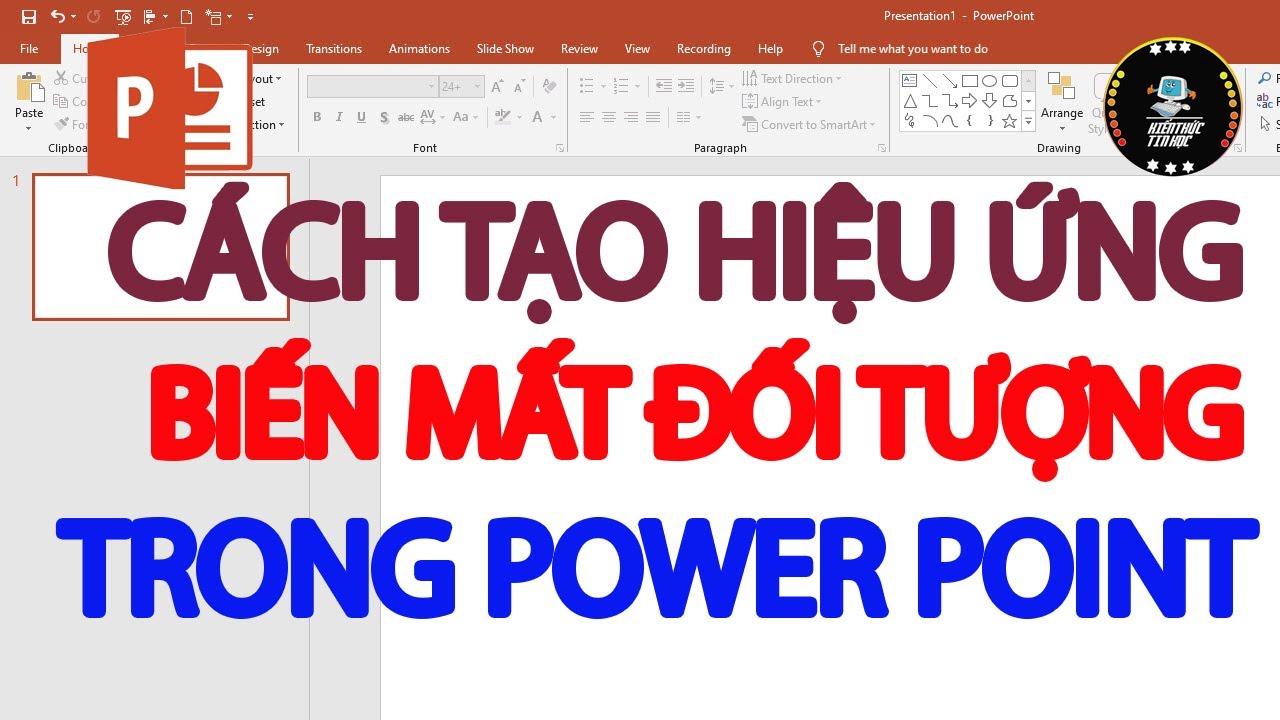1280x720 pixels.
Task: Open the Text Direction dropdown
Action: 792,79
